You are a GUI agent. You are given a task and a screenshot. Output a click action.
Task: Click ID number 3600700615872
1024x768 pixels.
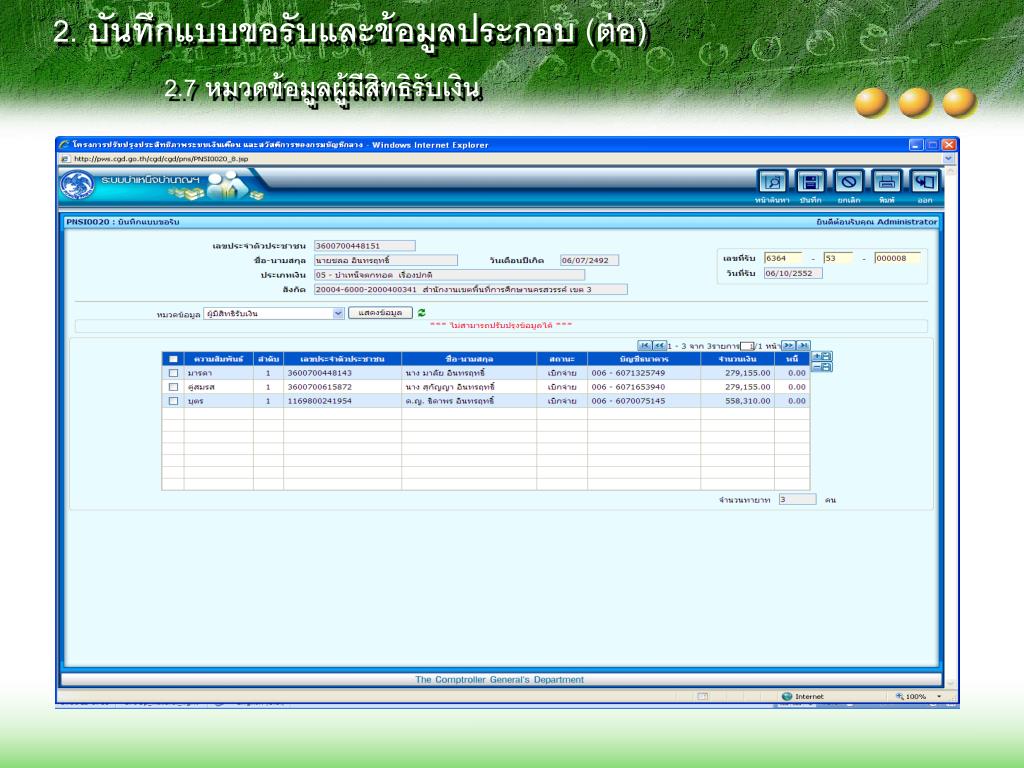320,387
